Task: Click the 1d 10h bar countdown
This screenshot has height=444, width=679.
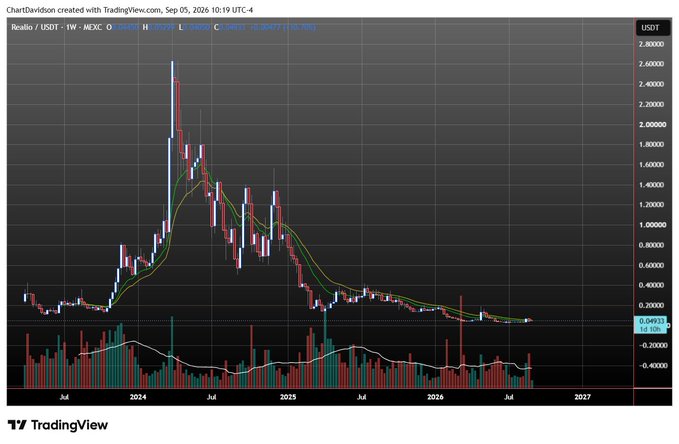Action: (650, 329)
